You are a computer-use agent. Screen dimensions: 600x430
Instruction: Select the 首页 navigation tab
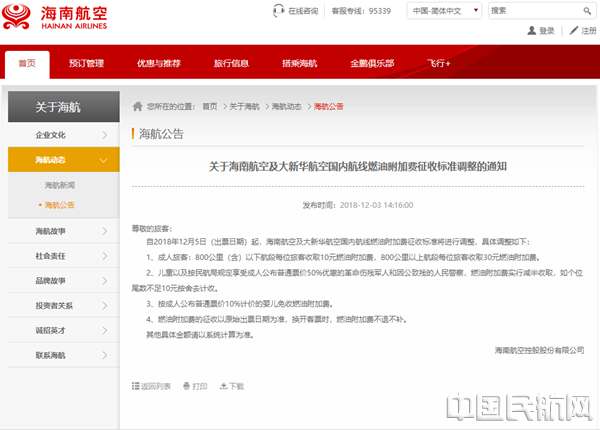click(27, 64)
